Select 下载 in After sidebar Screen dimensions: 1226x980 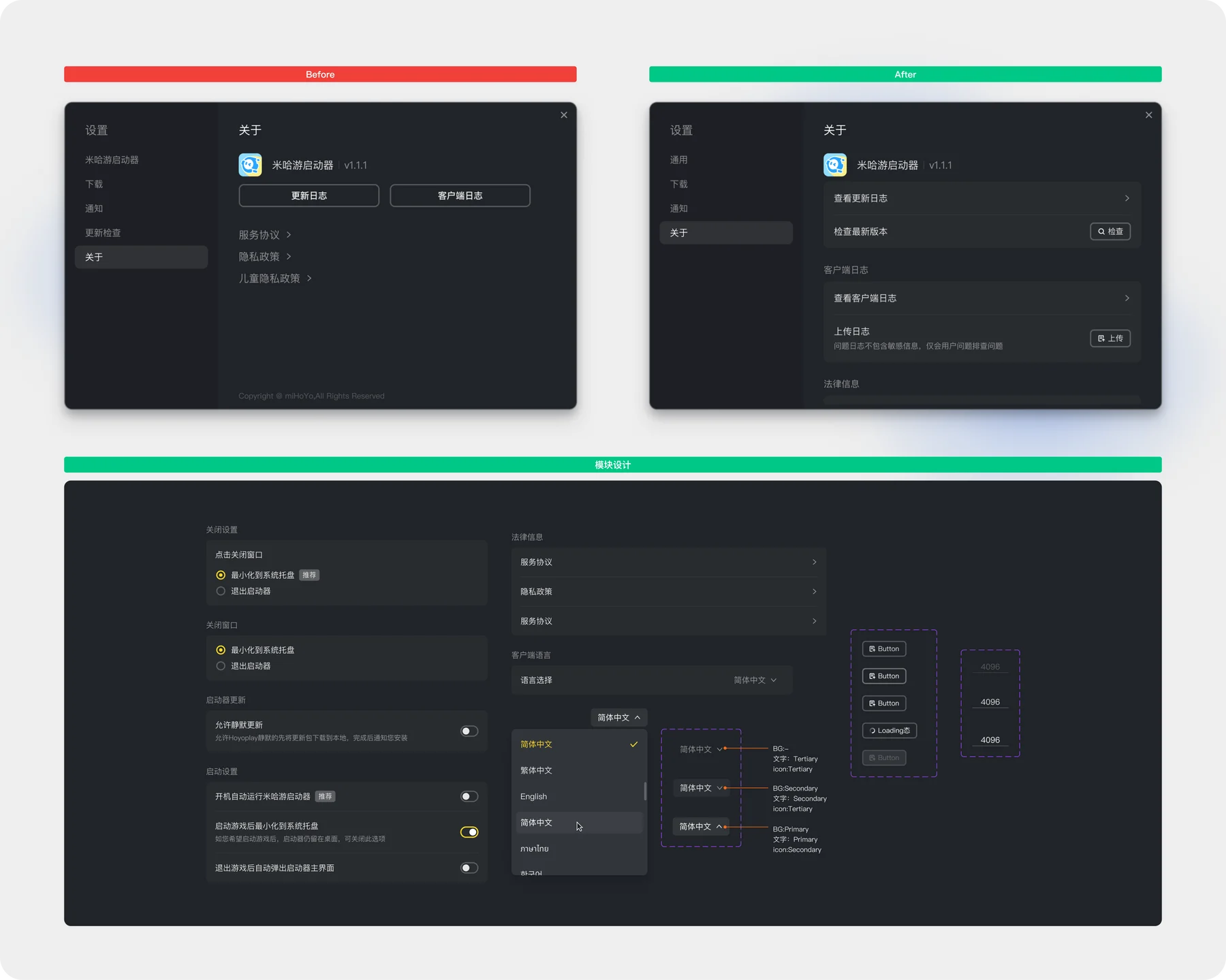click(726, 185)
